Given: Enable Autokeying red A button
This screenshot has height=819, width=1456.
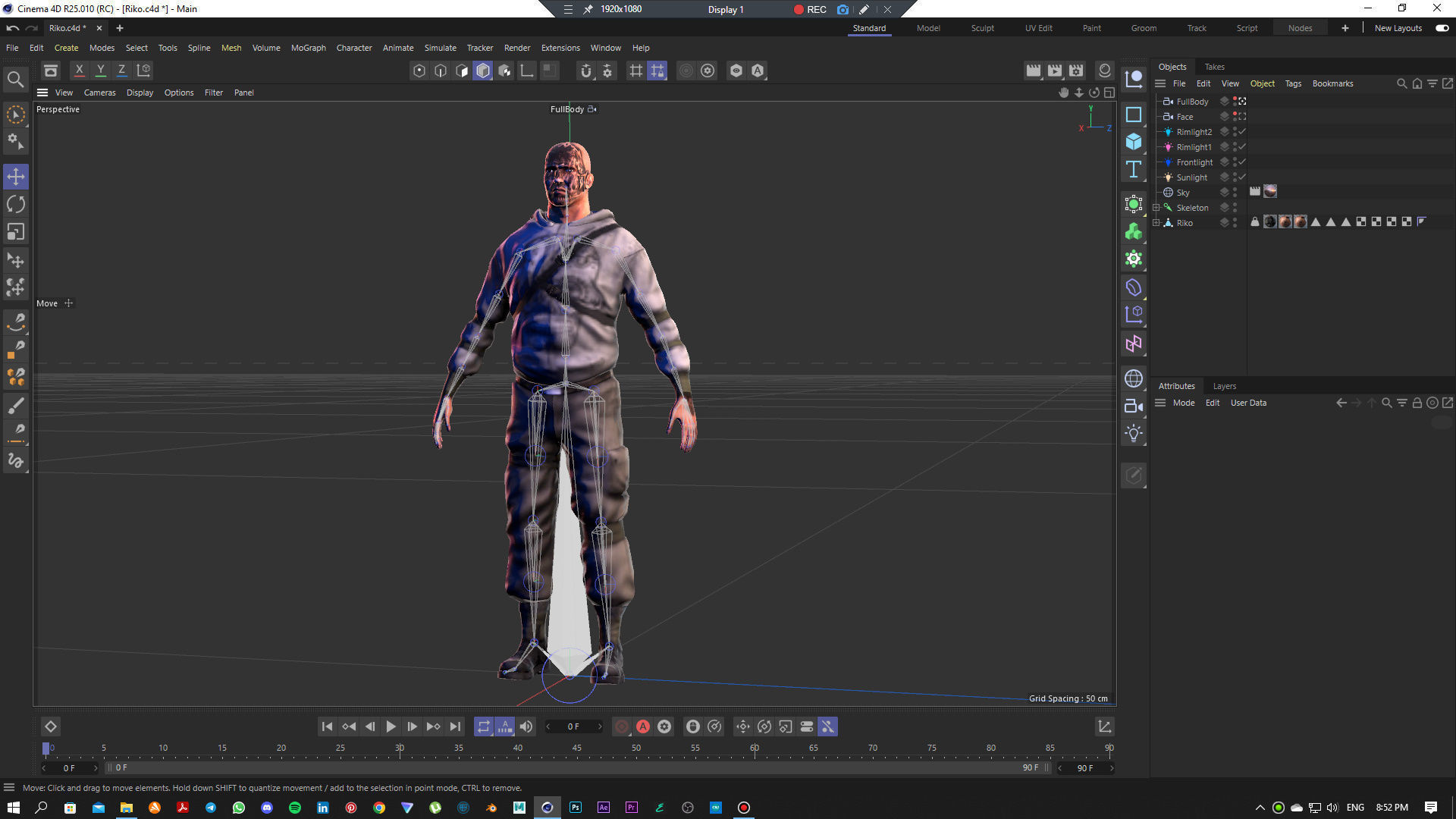Looking at the screenshot, I should 643,726.
